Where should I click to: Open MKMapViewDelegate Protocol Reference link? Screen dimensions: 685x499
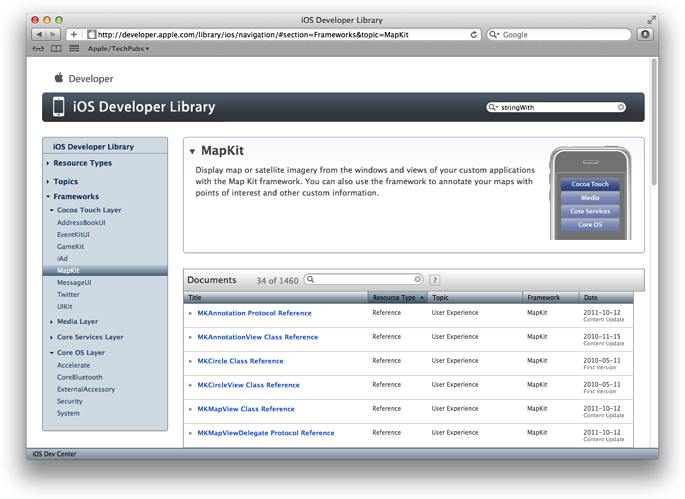[x=266, y=433]
